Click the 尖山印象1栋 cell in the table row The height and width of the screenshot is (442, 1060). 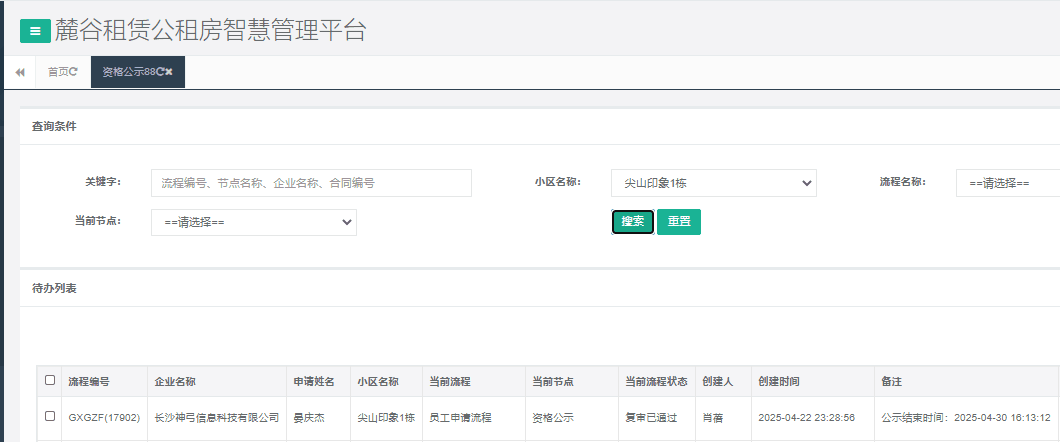click(386, 418)
